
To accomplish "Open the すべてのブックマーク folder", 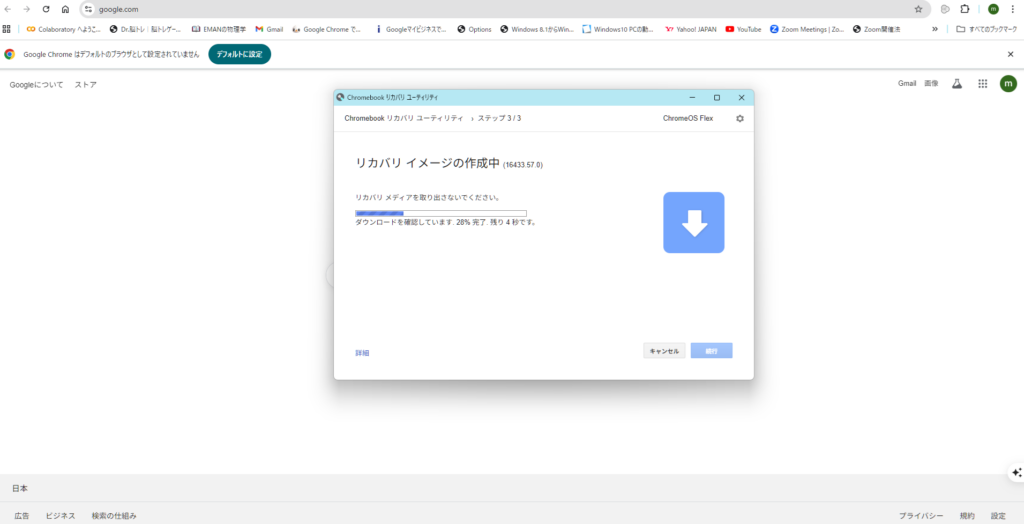I will tap(986, 29).
